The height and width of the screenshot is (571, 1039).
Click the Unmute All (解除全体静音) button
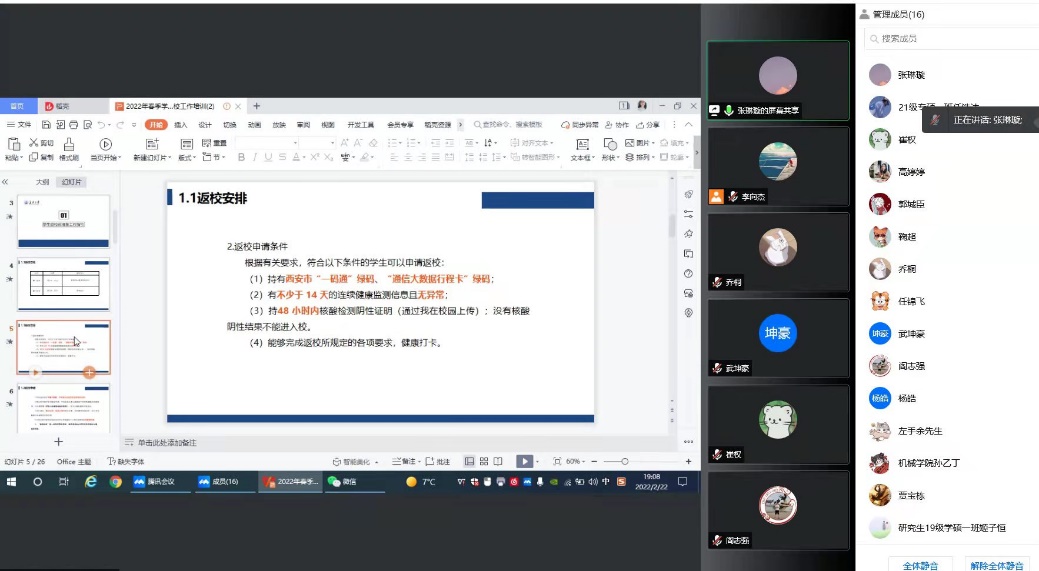[997, 565]
